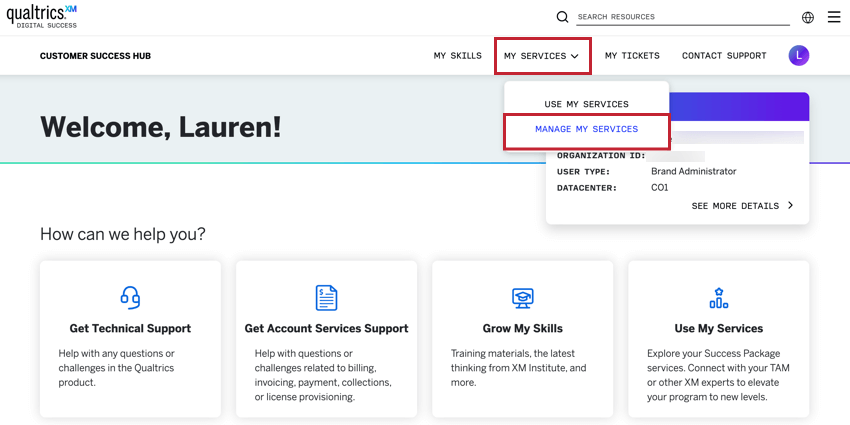Click the How can we help you heading
The width and height of the screenshot is (850, 425).
point(123,234)
